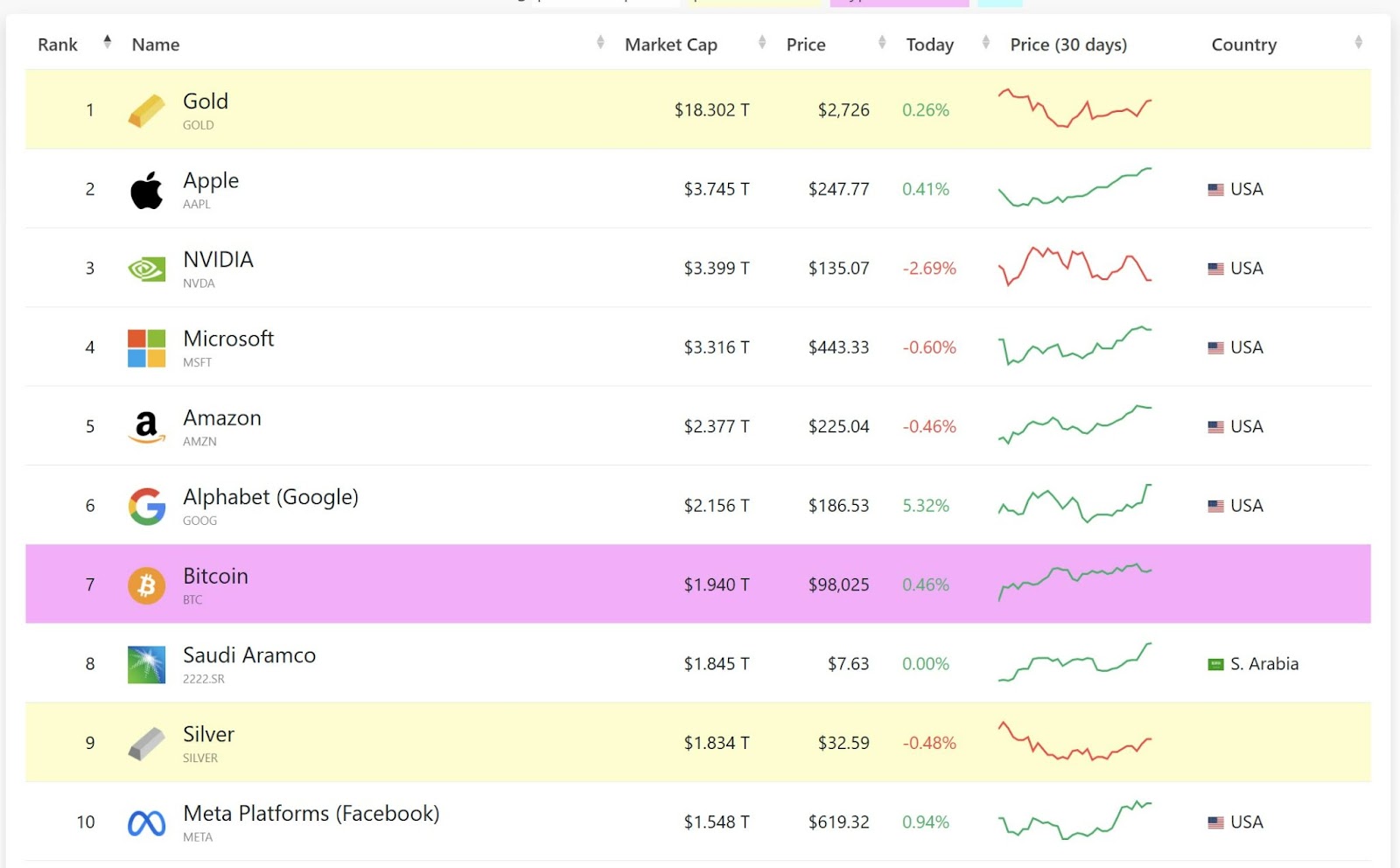
Task: Click the Gold bar icon
Action: pyautogui.click(x=146, y=110)
